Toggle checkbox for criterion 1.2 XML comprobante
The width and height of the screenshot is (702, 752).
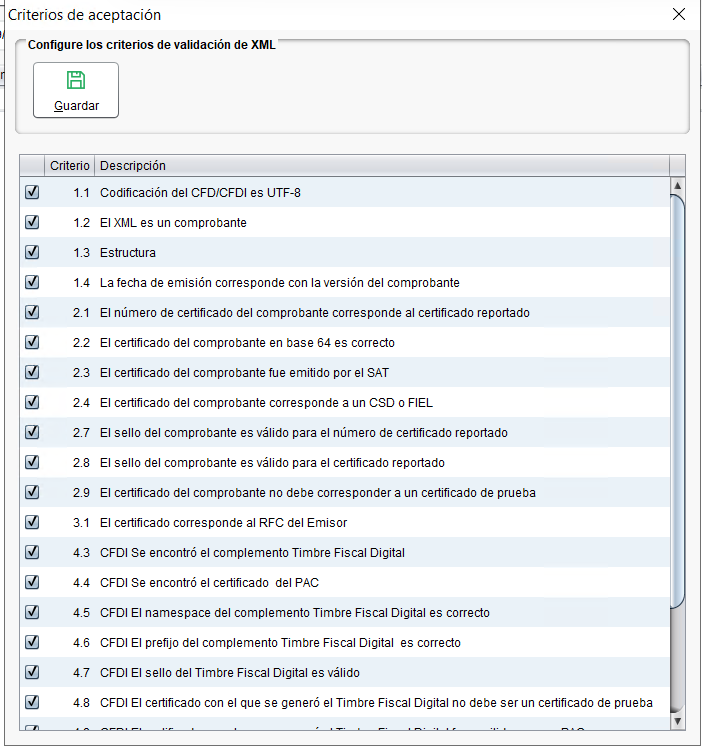click(32, 223)
